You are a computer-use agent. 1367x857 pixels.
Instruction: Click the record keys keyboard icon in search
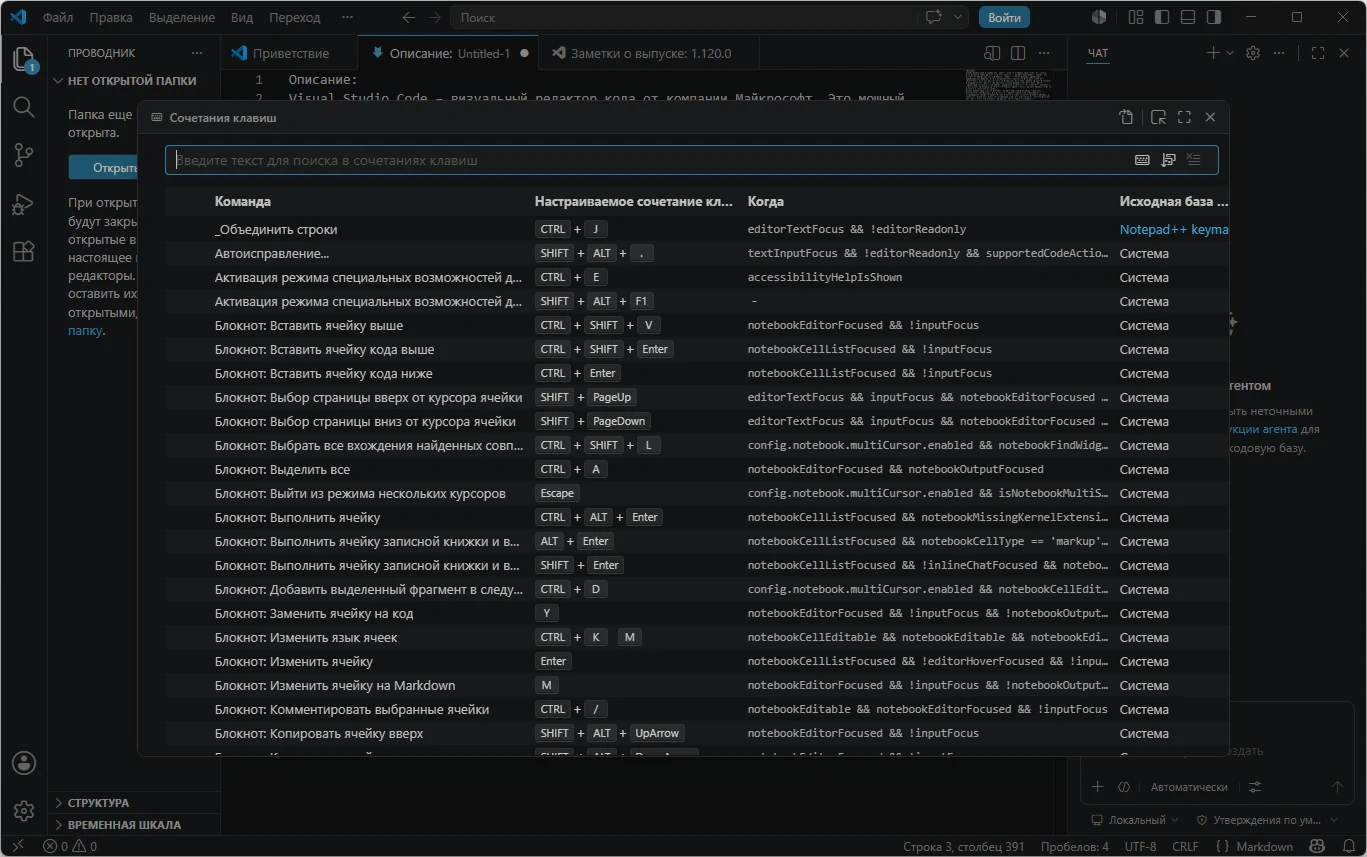[x=1142, y=160]
